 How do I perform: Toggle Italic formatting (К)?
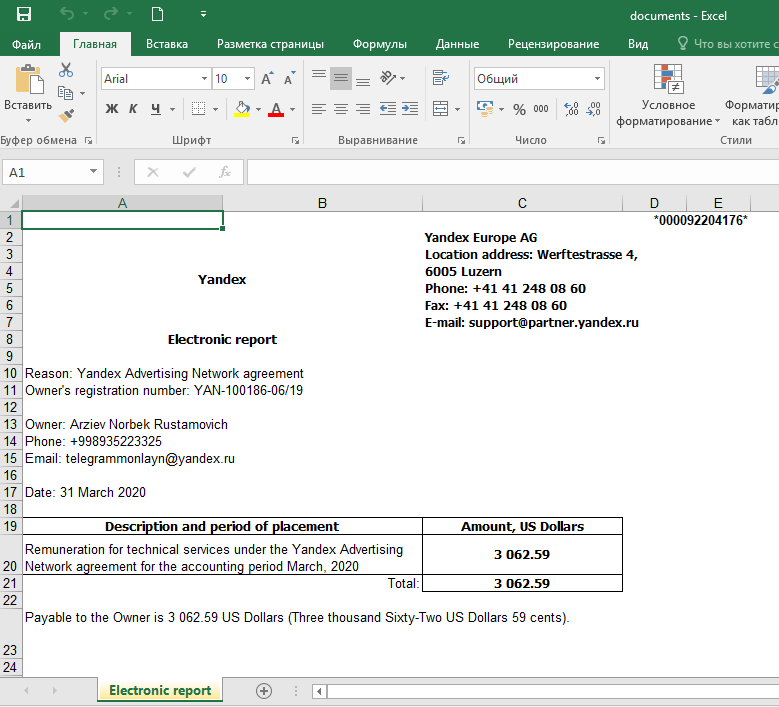point(134,109)
